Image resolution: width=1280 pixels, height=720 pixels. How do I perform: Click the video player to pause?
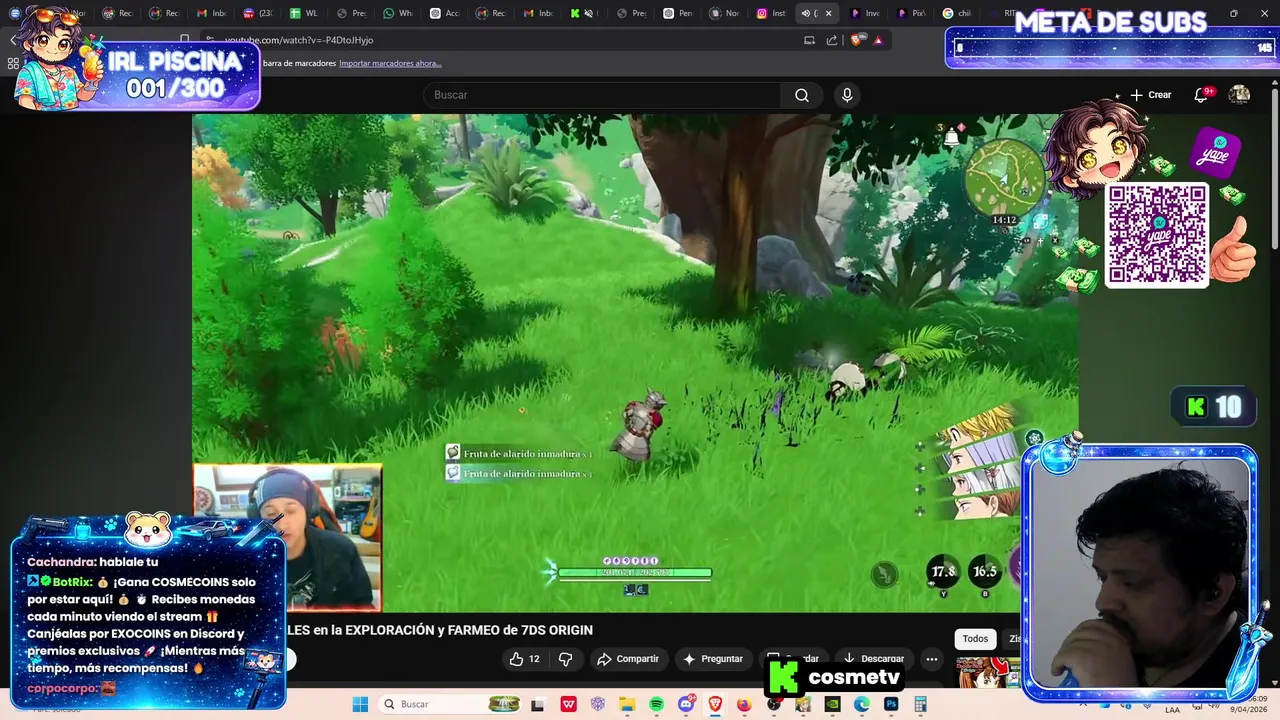pyautogui.click(x=635, y=362)
